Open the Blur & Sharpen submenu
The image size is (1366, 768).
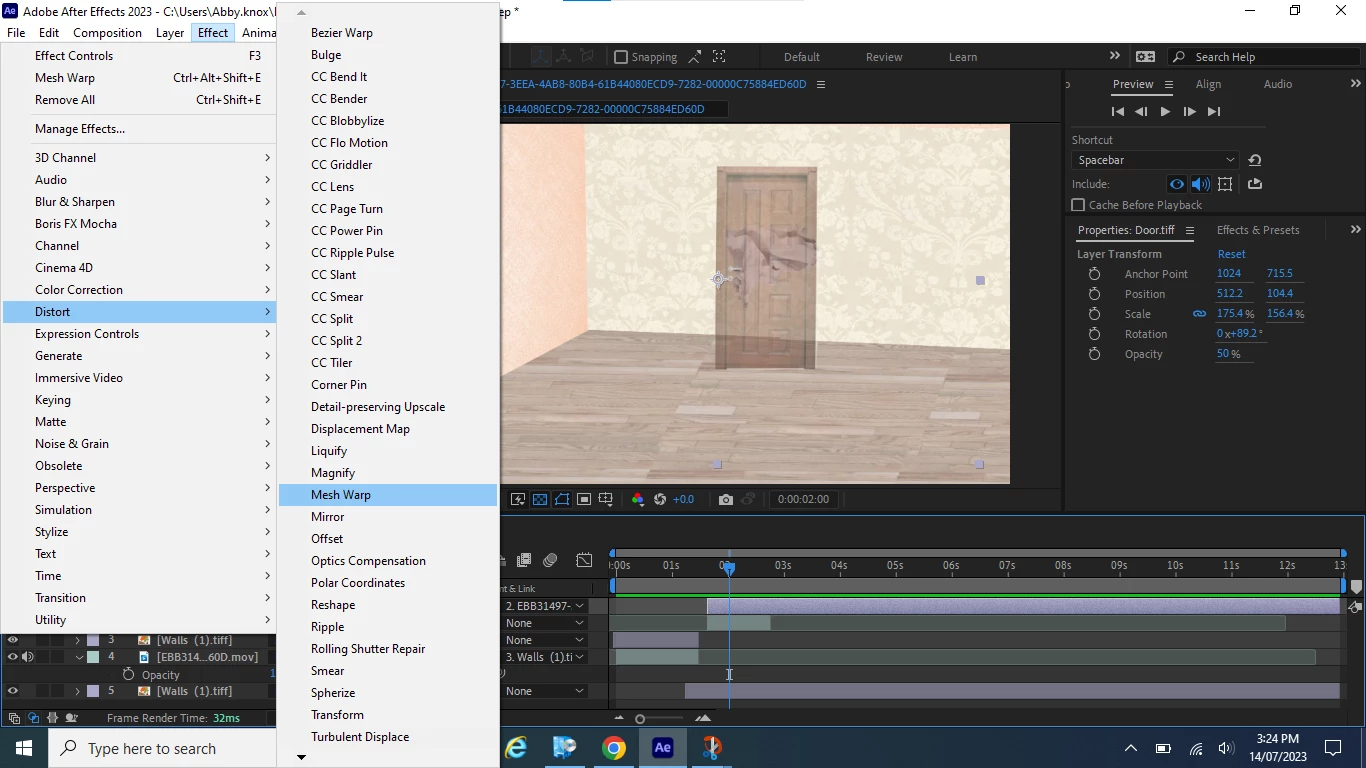point(139,202)
